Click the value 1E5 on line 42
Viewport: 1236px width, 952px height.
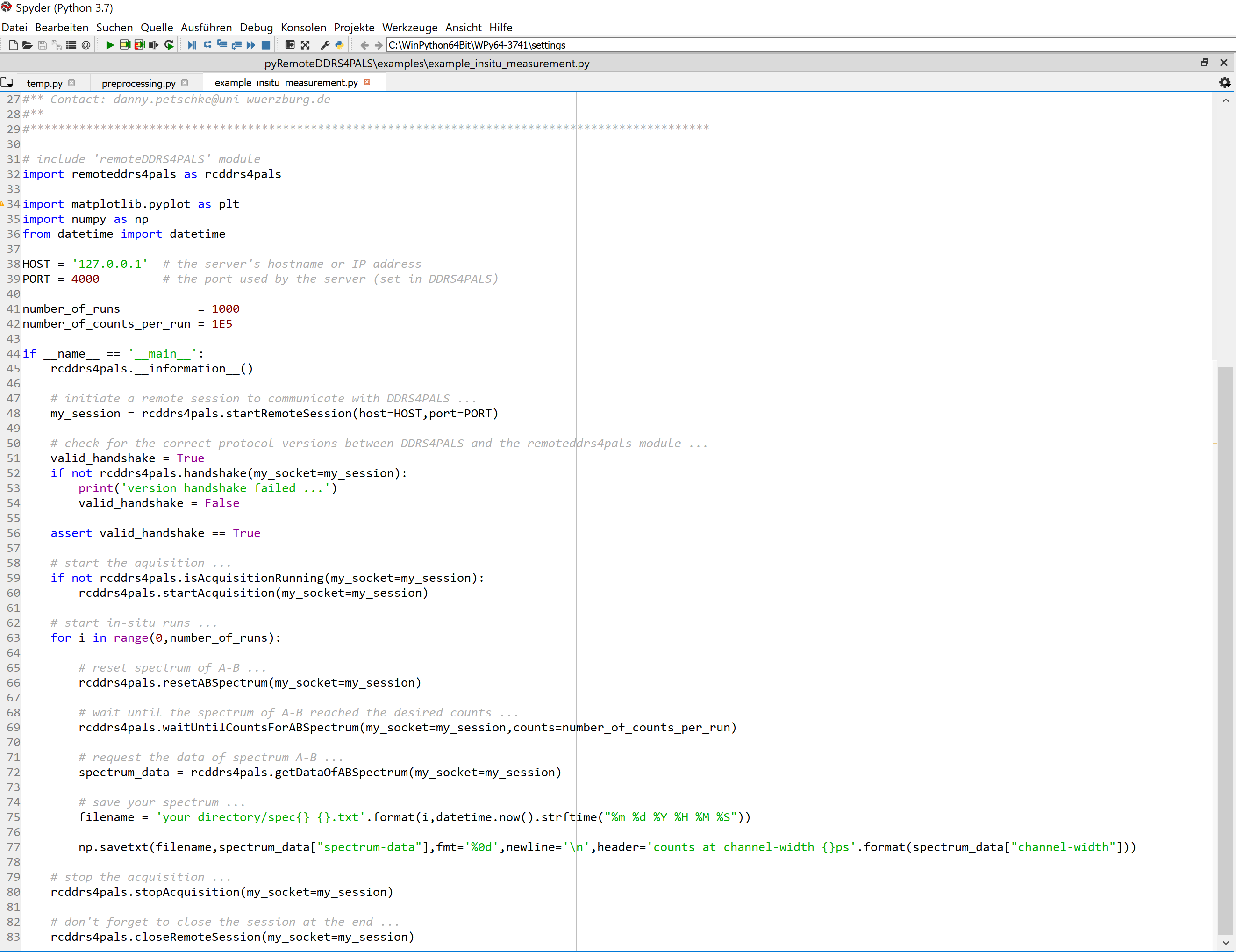click(222, 324)
